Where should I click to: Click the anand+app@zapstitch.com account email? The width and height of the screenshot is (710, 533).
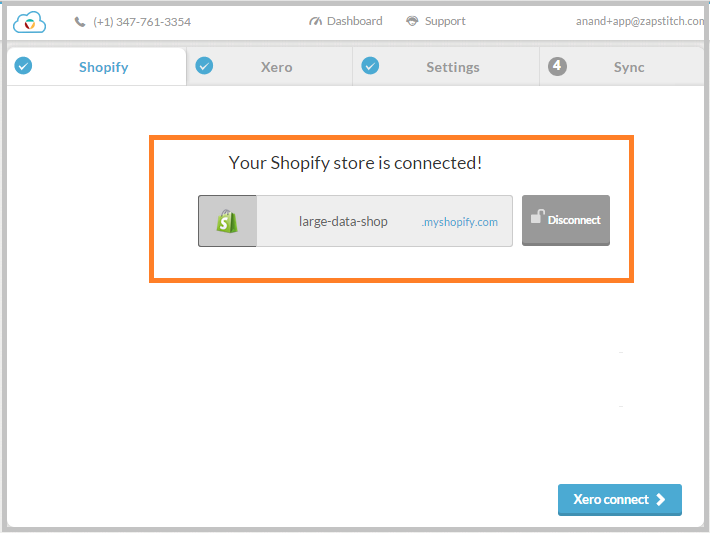[x=640, y=21]
